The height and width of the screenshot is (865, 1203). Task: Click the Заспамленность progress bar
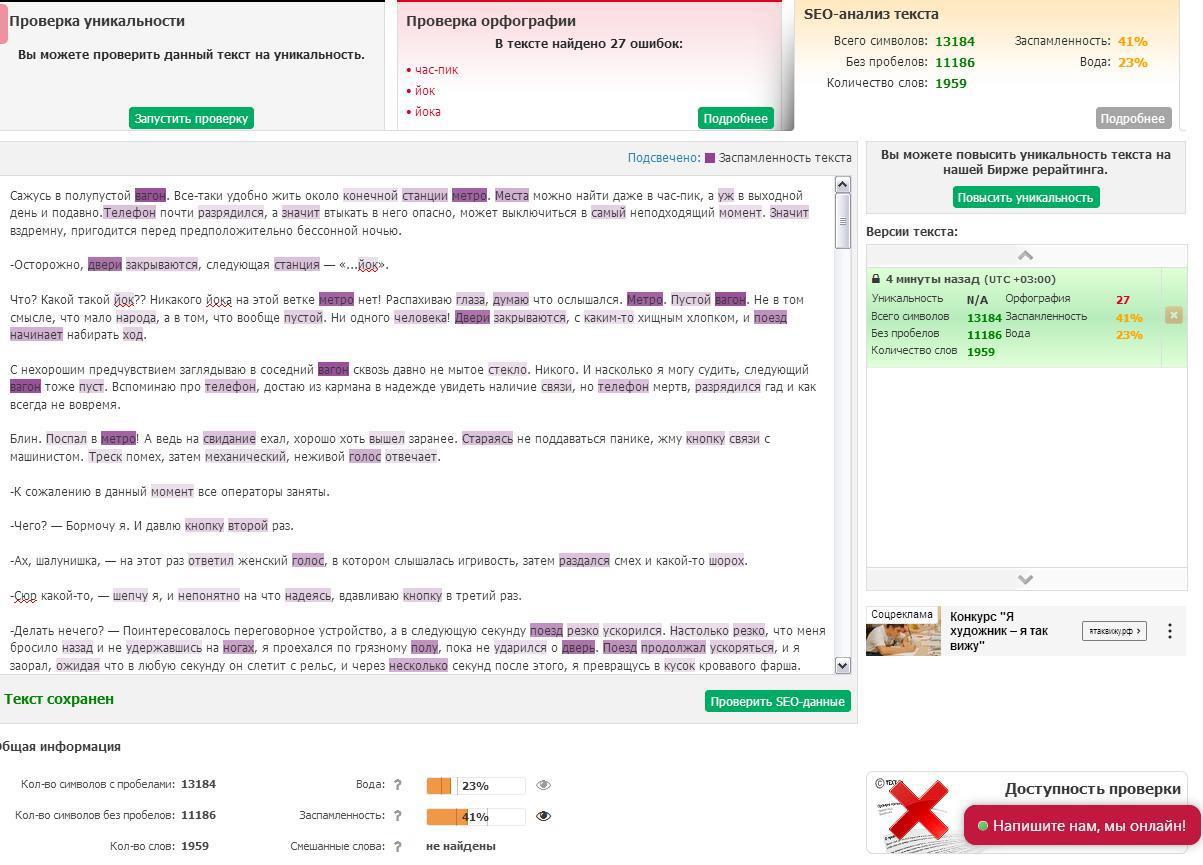tap(475, 817)
